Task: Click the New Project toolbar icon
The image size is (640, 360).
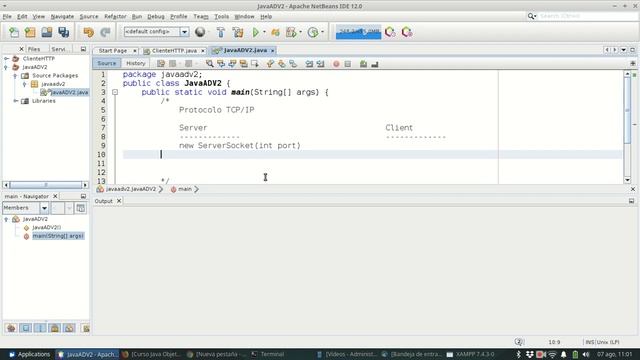Action: pyautogui.click(x=30, y=32)
